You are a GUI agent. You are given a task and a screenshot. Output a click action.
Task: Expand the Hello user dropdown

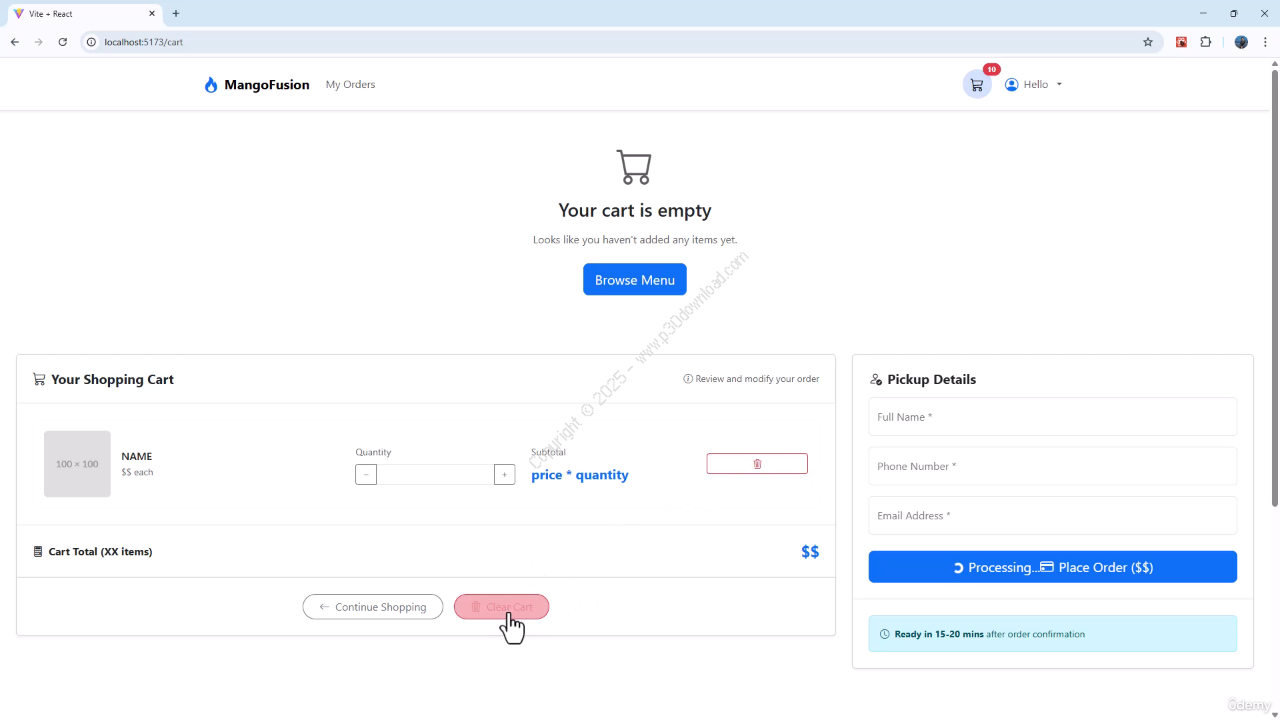[1034, 85]
